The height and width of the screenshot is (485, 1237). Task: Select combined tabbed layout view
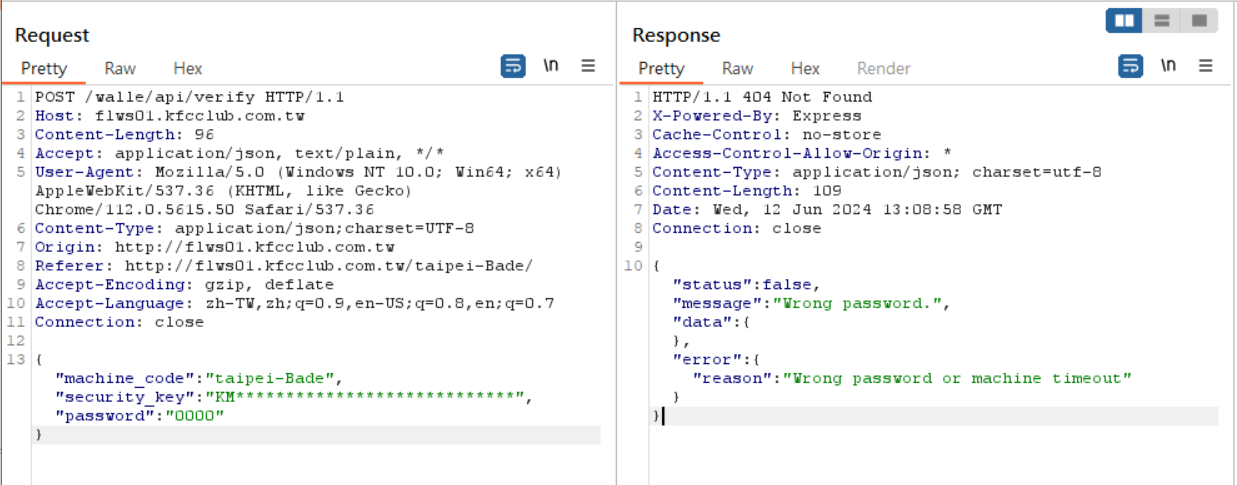1198,20
